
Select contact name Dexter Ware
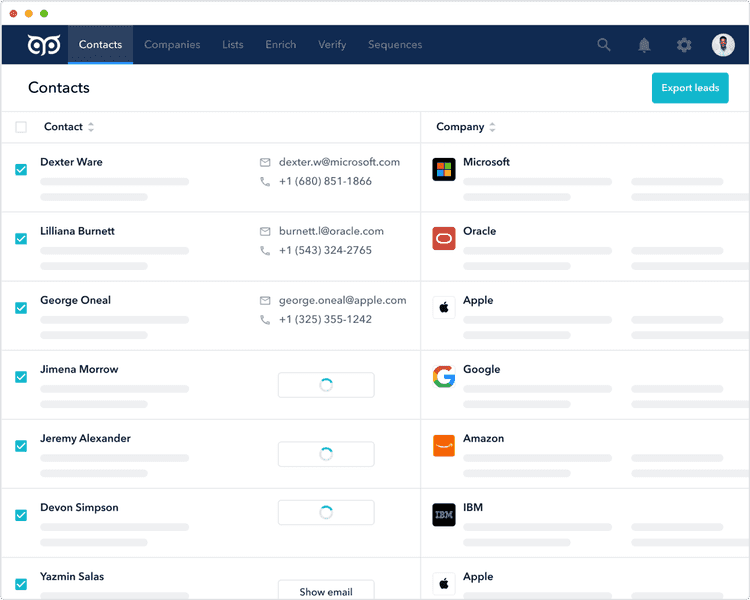click(x=71, y=162)
